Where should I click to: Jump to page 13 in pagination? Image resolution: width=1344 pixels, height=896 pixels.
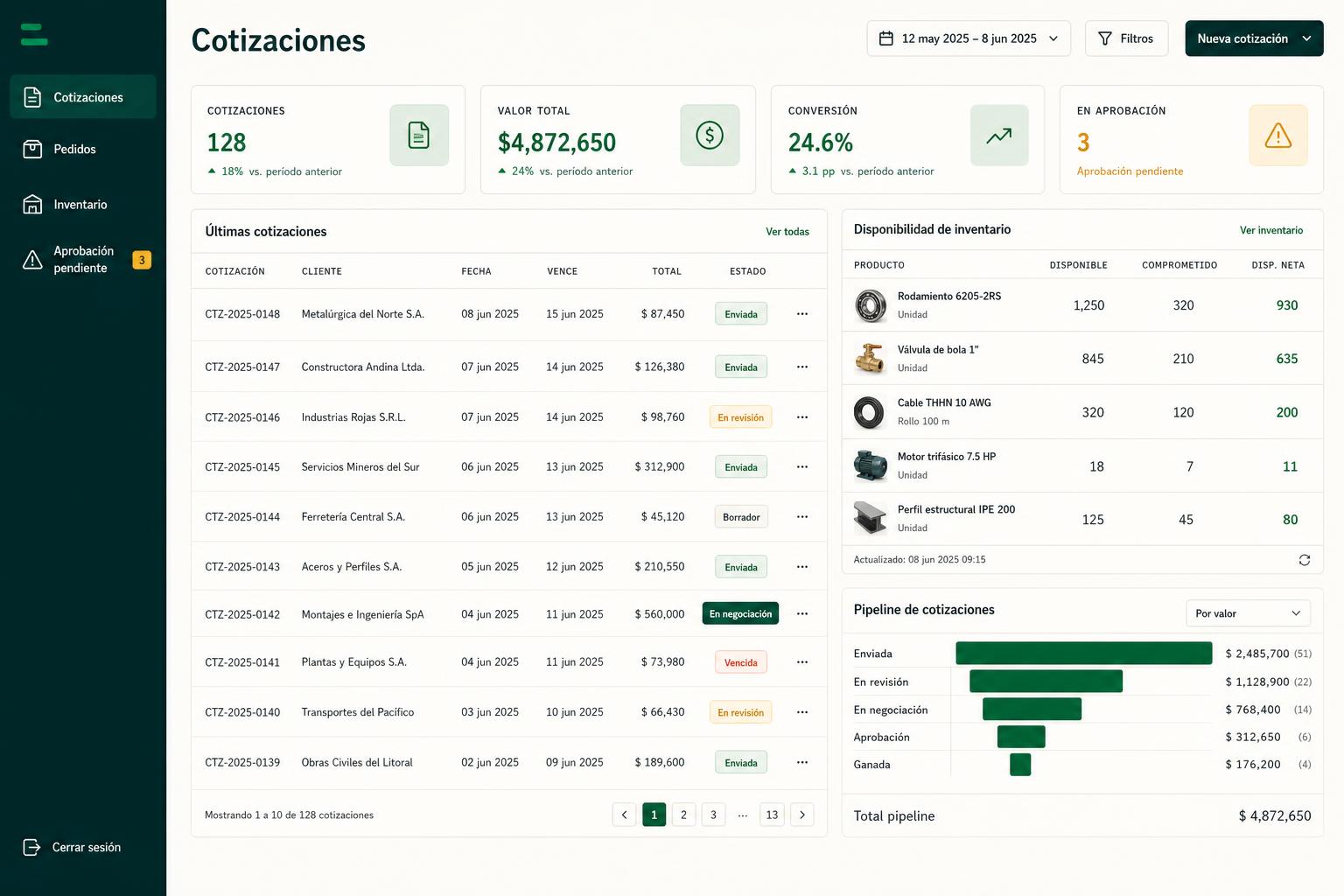coord(772,815)
